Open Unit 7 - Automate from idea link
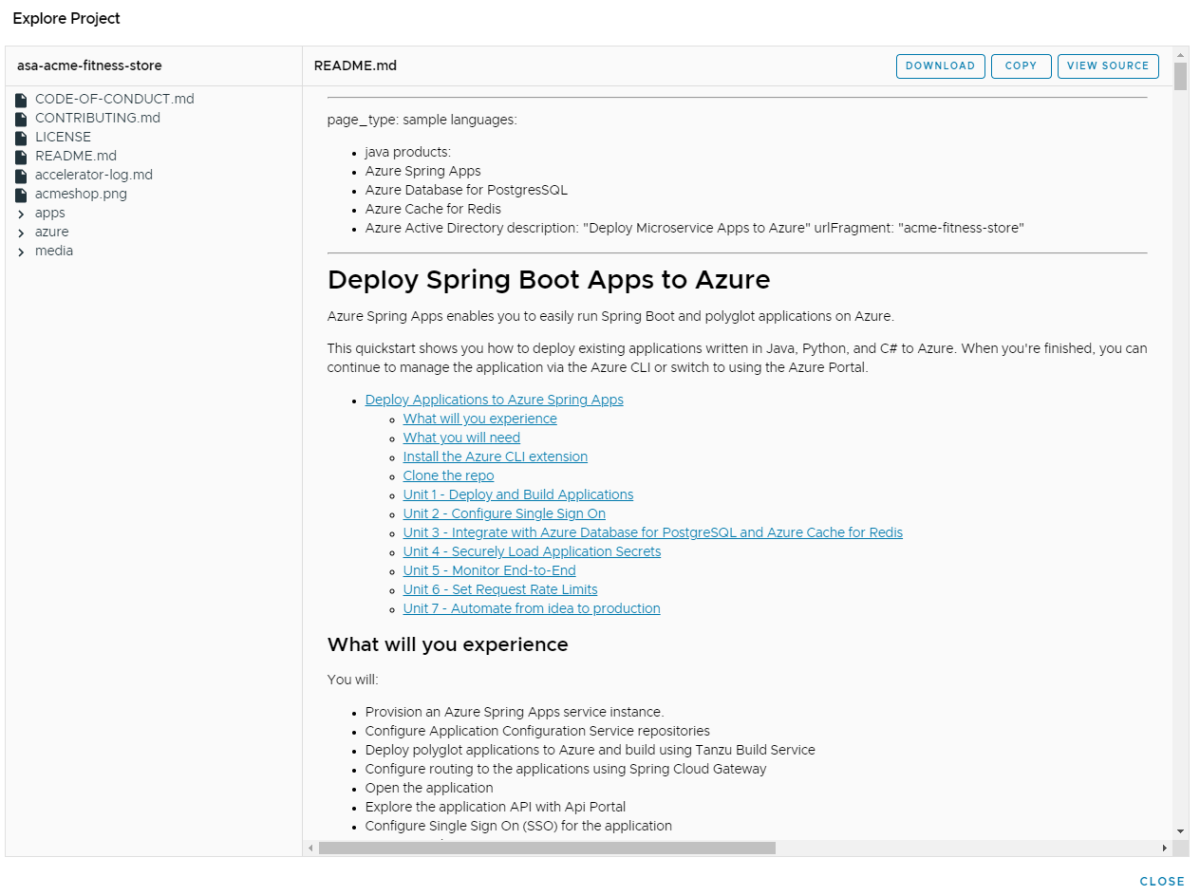This screenshot has width=1200, height=895. (x=532, y=609)
